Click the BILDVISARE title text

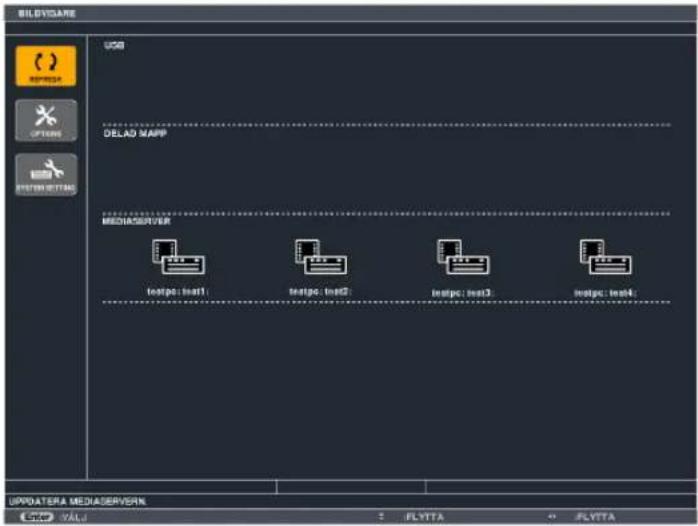(x=47, y=13)
